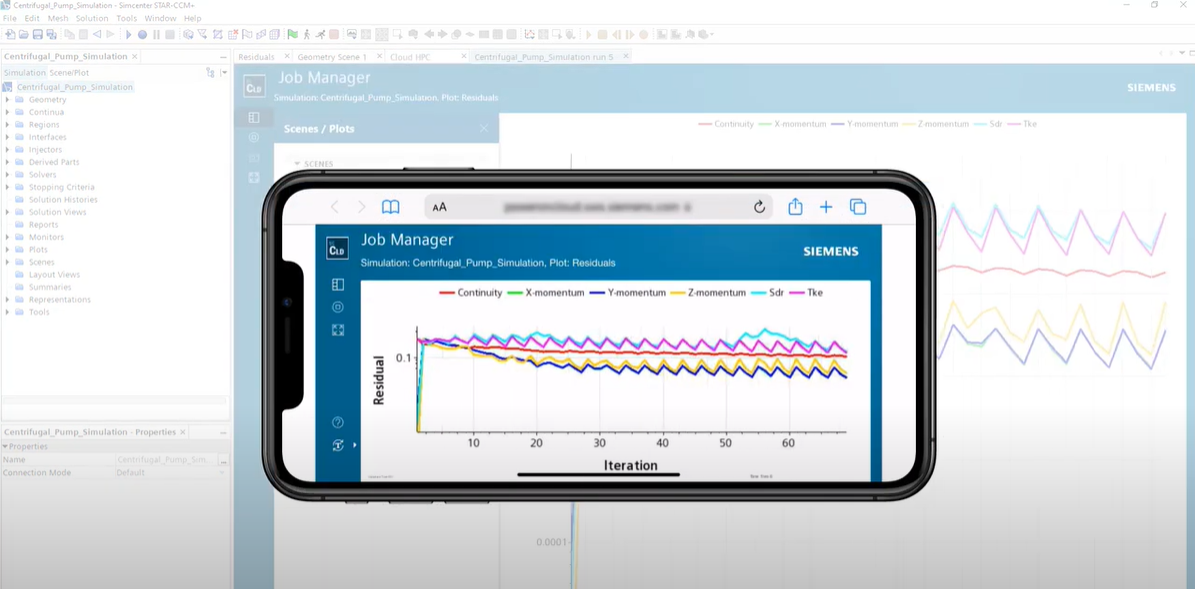Expand the Stopping Criteria node
This screenshot has height=589, width=1195.
8,187
